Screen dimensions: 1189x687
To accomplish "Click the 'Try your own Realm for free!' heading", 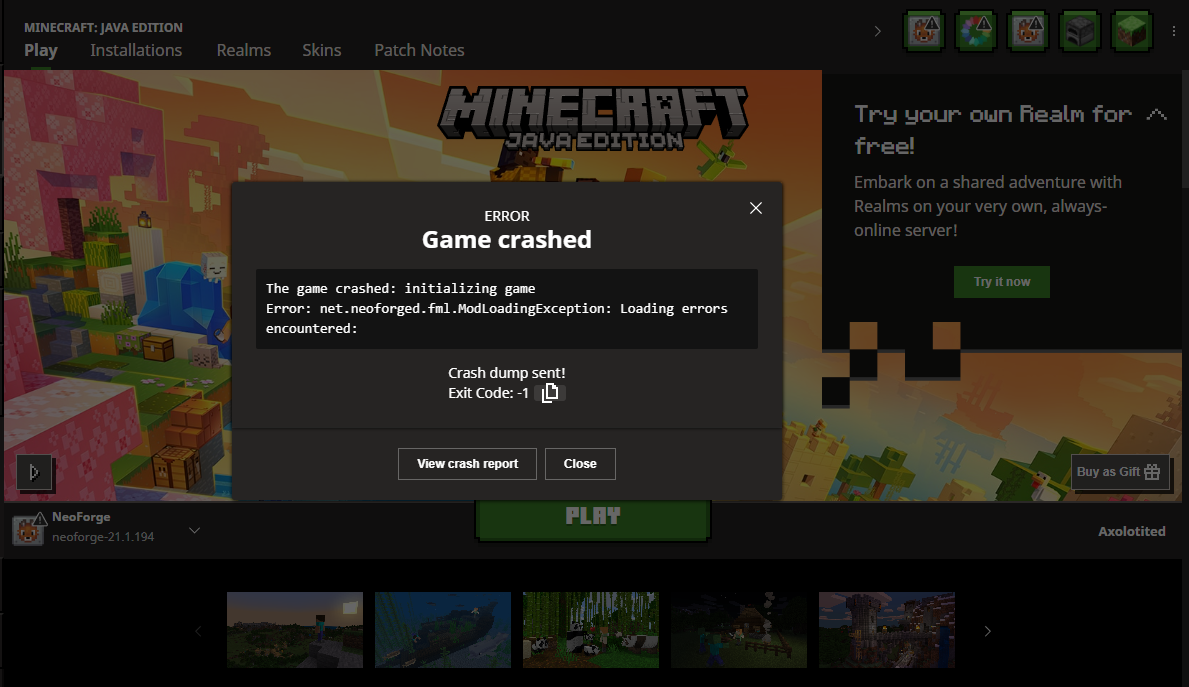I will 993,129.
